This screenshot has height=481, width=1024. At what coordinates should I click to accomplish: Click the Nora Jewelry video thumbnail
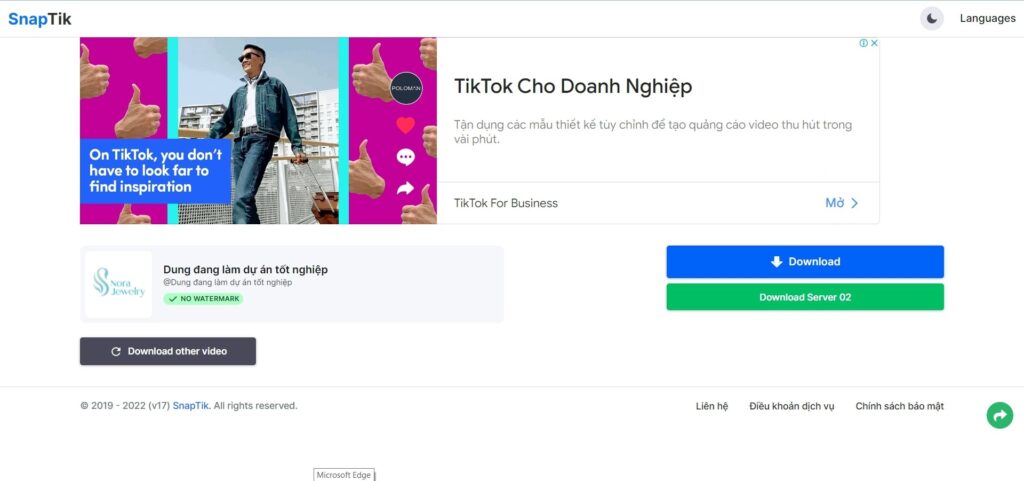pyautogui.click(x=119, y=284)
